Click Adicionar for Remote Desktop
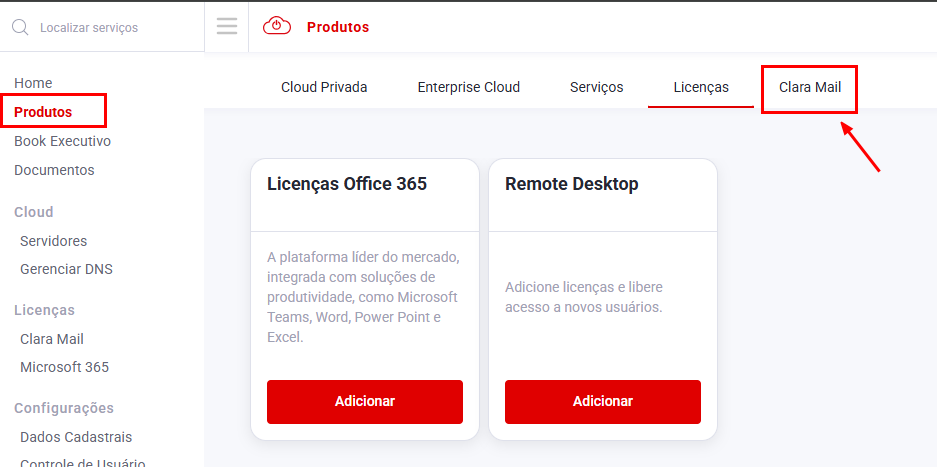This screenshot has height=467, width=937. 602,401
